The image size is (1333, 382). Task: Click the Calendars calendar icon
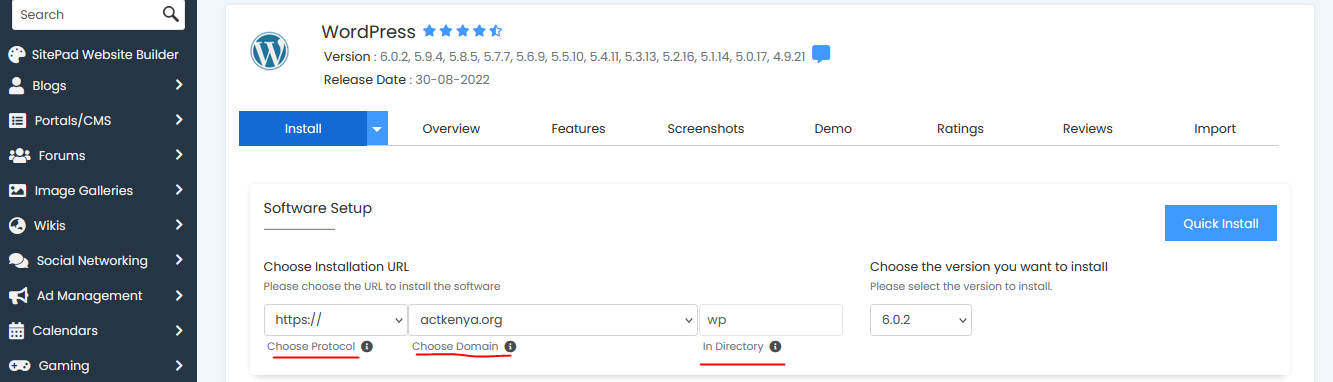point(16,330)
